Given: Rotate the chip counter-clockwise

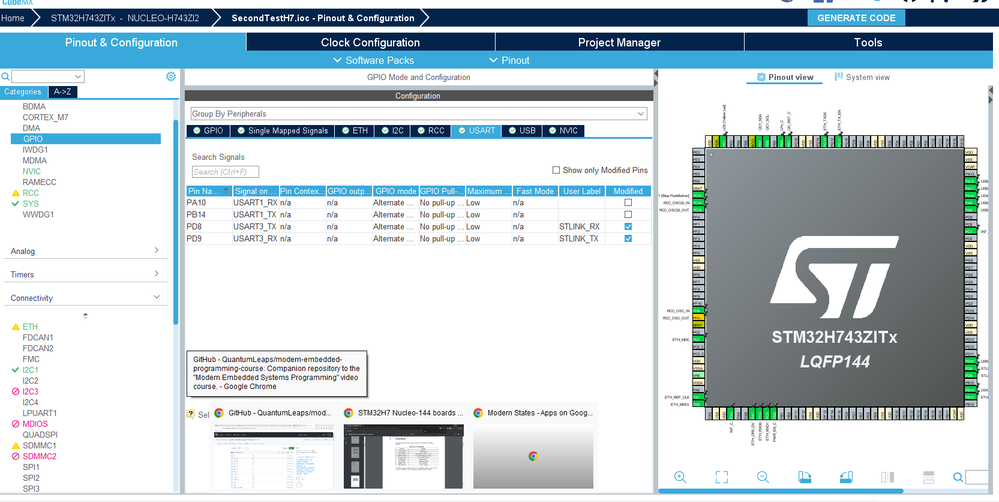Looking at the screenshot, I should [x=846, y=477].
